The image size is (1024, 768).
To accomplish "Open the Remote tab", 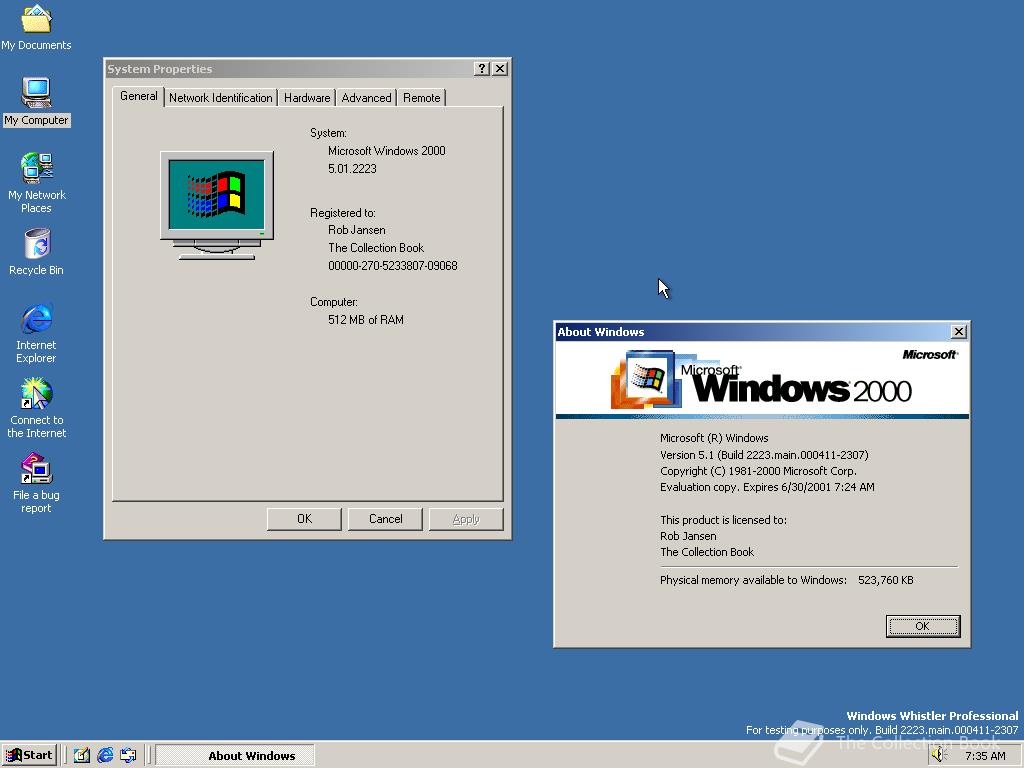I will click(x=421, y=98).
